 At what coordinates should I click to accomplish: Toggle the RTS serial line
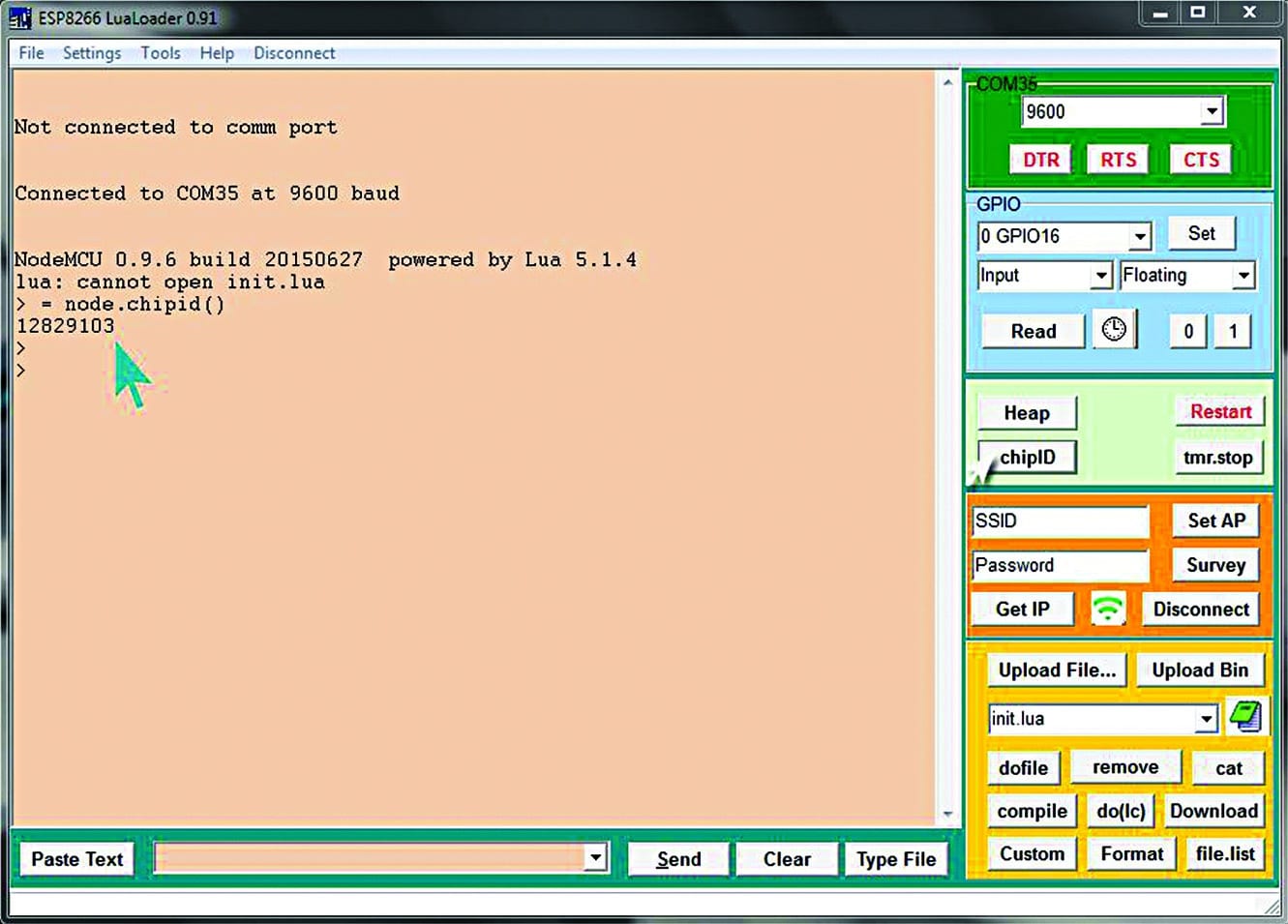point(1117,159)
